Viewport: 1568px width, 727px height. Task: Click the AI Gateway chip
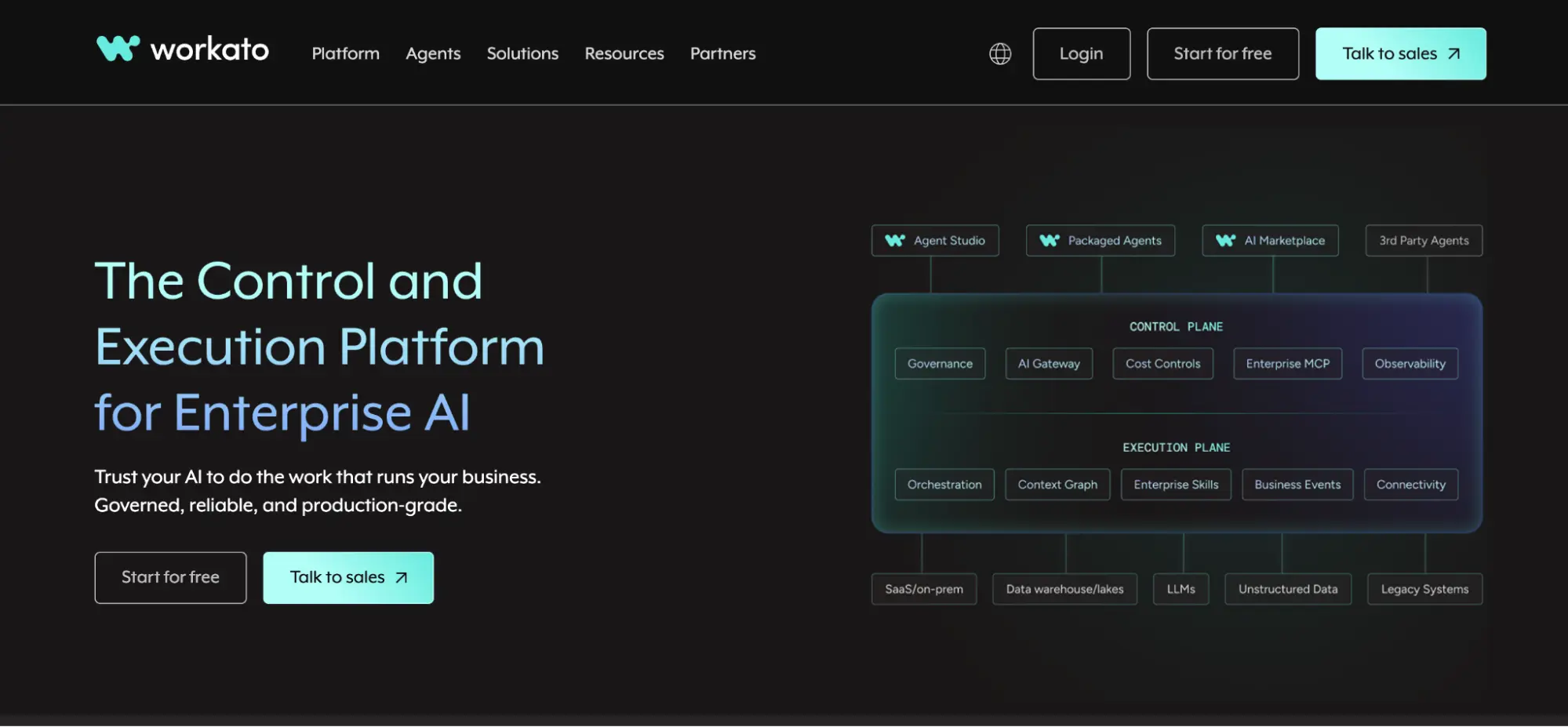1050,364
